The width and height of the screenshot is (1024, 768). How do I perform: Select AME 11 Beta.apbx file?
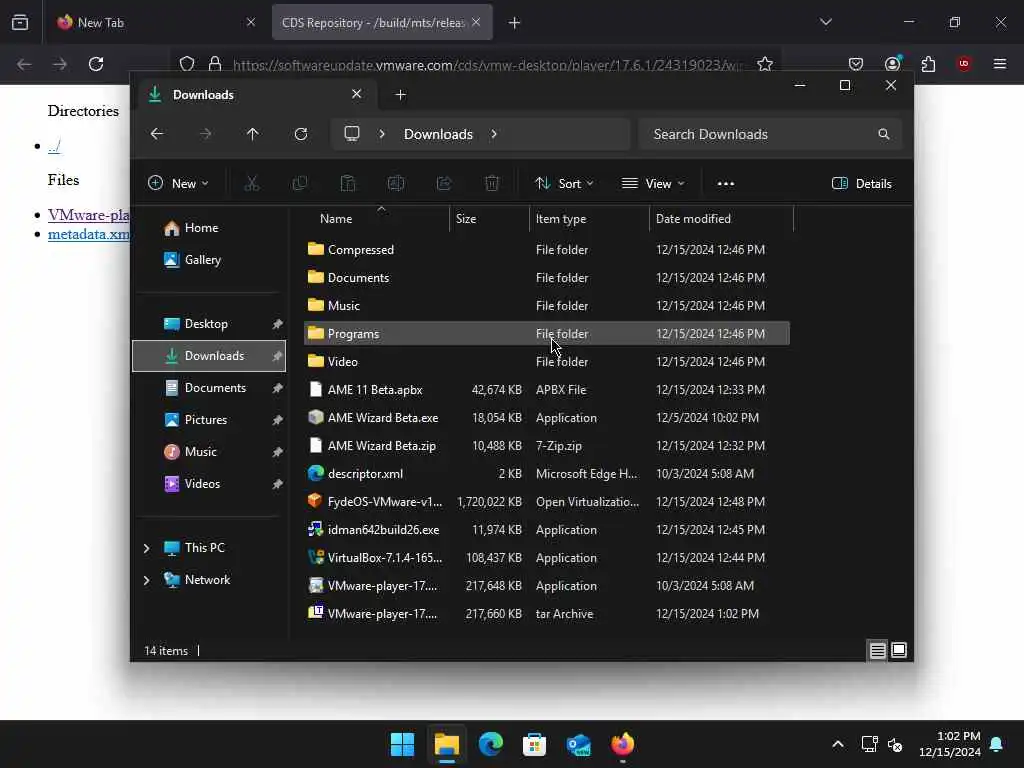click(x=547, y=389)
